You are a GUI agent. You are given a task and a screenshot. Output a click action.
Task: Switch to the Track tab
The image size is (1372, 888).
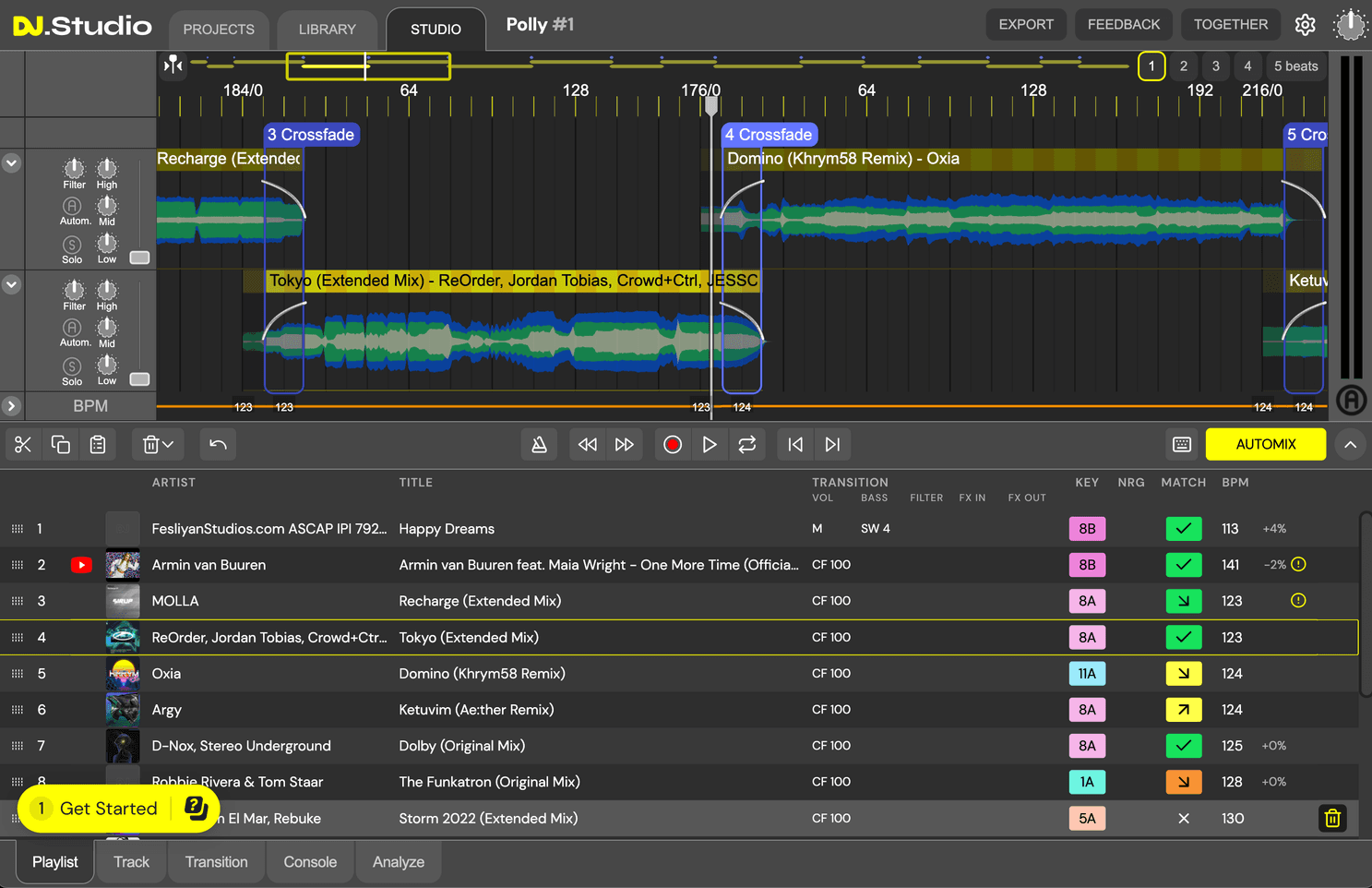[131, 862]
